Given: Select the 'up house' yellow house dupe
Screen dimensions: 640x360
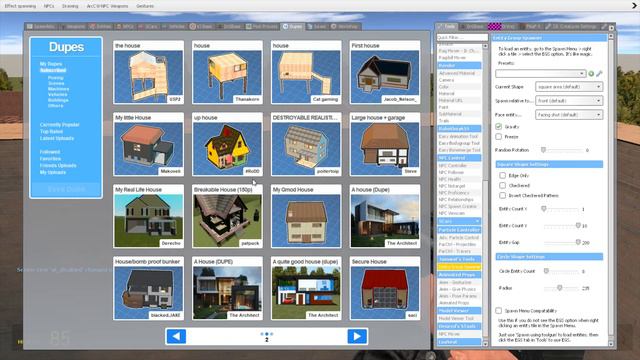Looking at the screenshot, I should (227, 144).
